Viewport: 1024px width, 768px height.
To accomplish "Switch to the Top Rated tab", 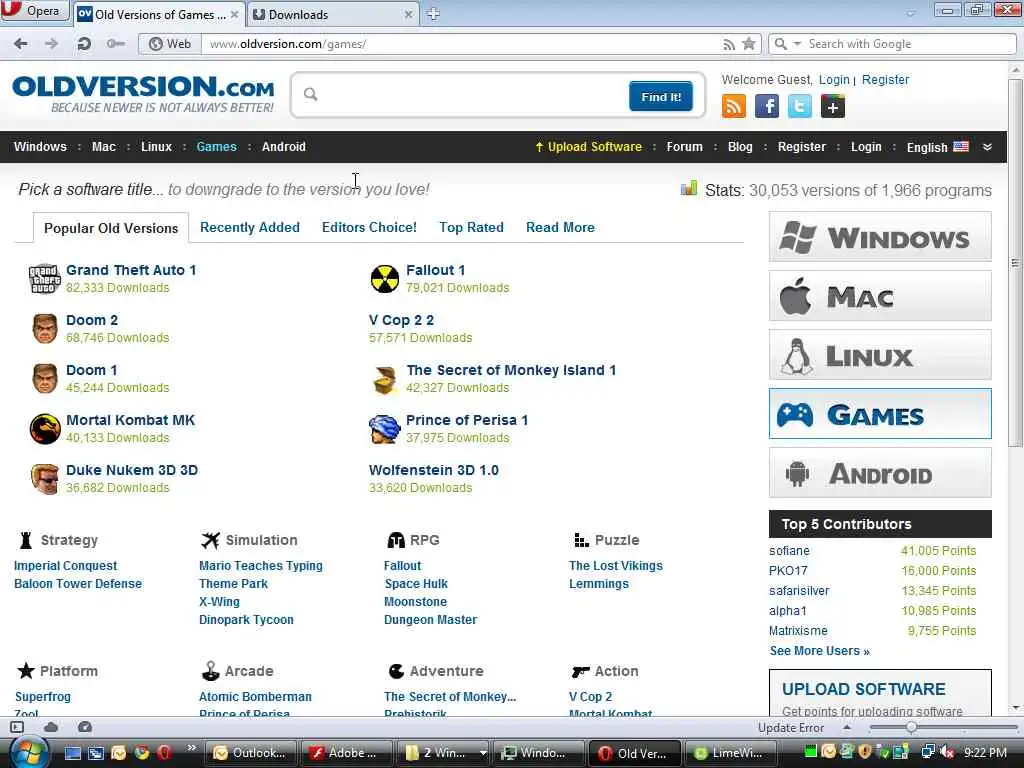I will click(x=471, y=227).
